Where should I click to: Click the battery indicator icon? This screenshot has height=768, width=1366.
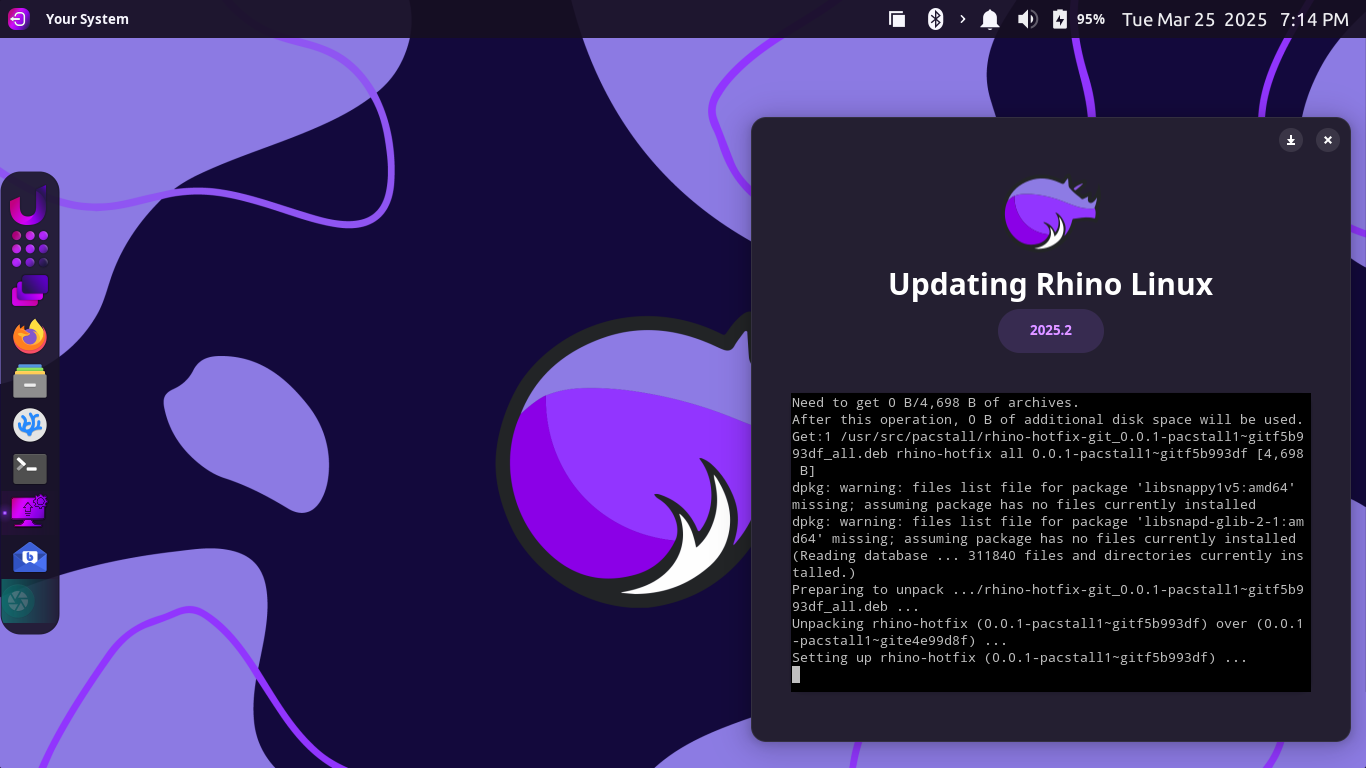click(1060, 19)
